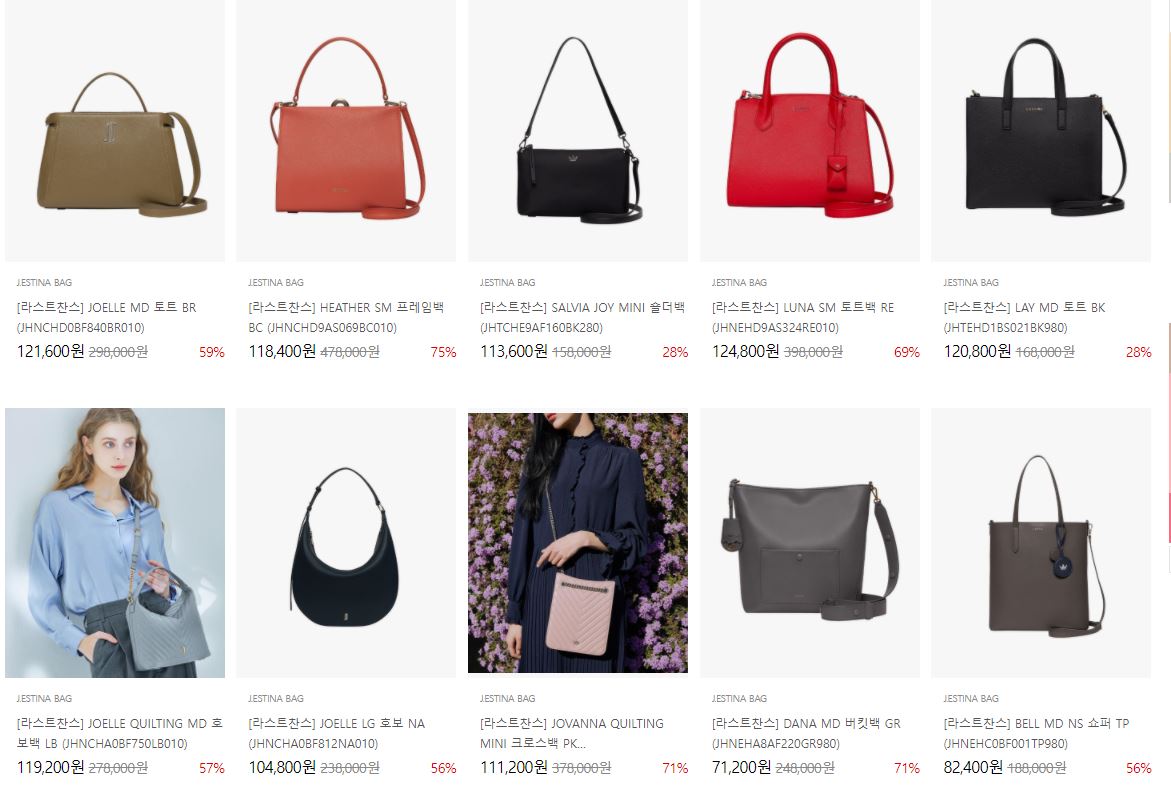Screen dimensions: 1171x797
Task: Click JESTINA BAG brand label above JOELLE LG hobo
Action: pyautogui.click(x=276, y=698)
